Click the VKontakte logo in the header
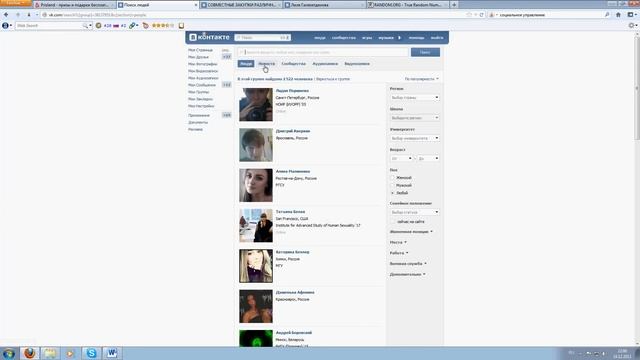 pyautogui.click(x=209, y=37)
